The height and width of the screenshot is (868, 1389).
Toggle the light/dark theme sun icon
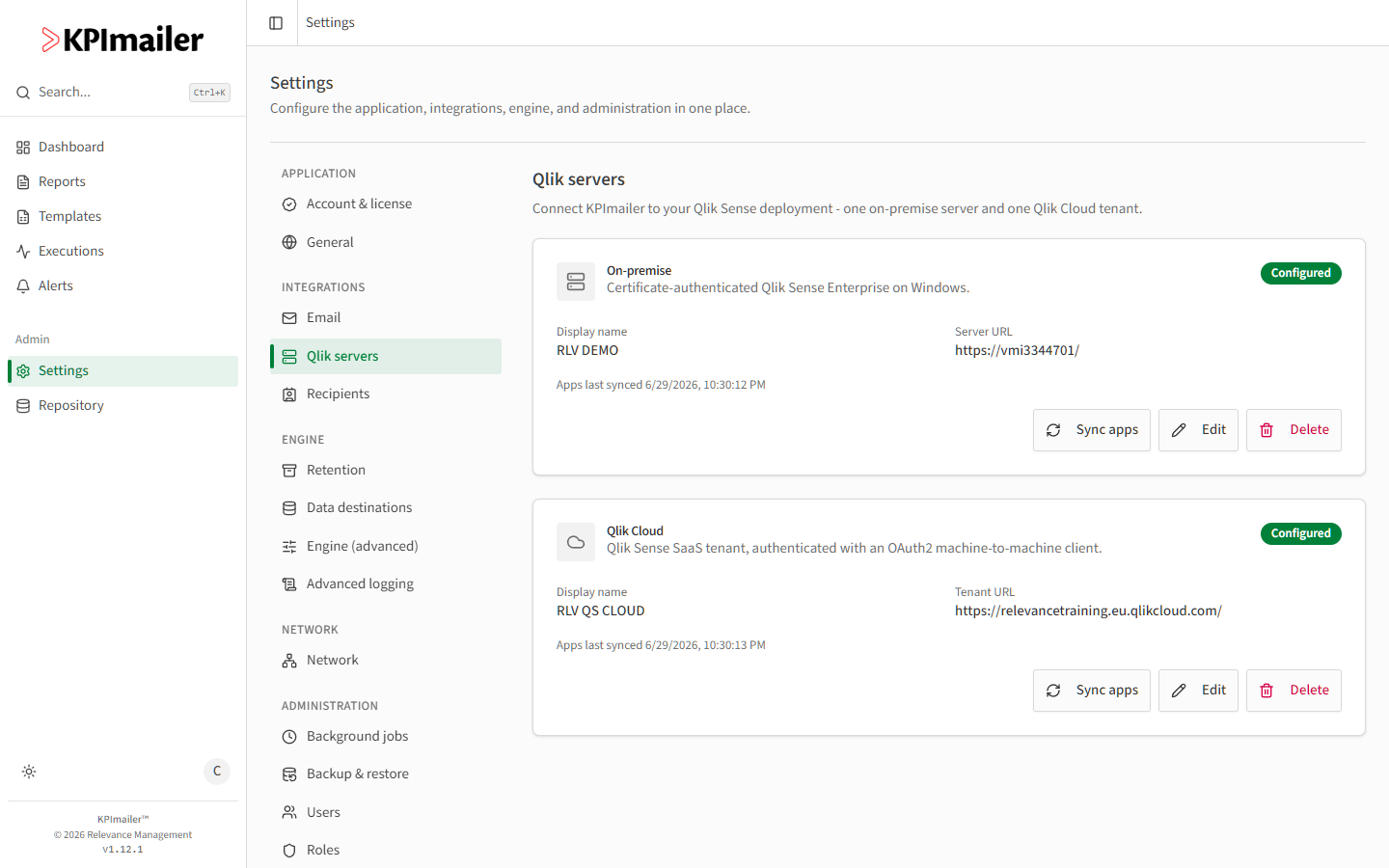tap(29, 772)
